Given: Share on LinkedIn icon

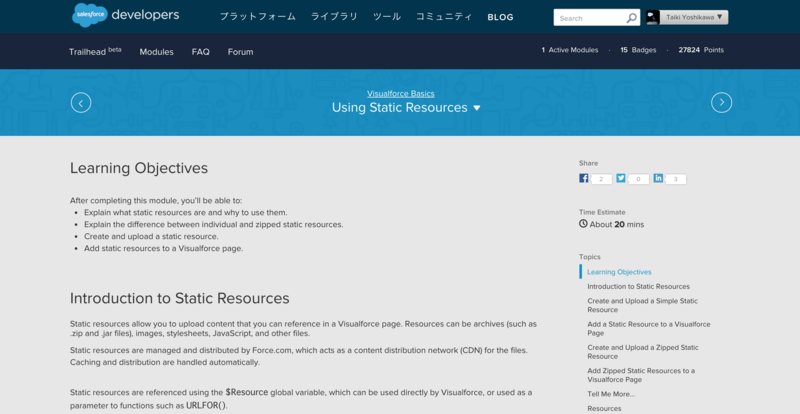Looking at the screenshot, I should [x=658, y=178].
